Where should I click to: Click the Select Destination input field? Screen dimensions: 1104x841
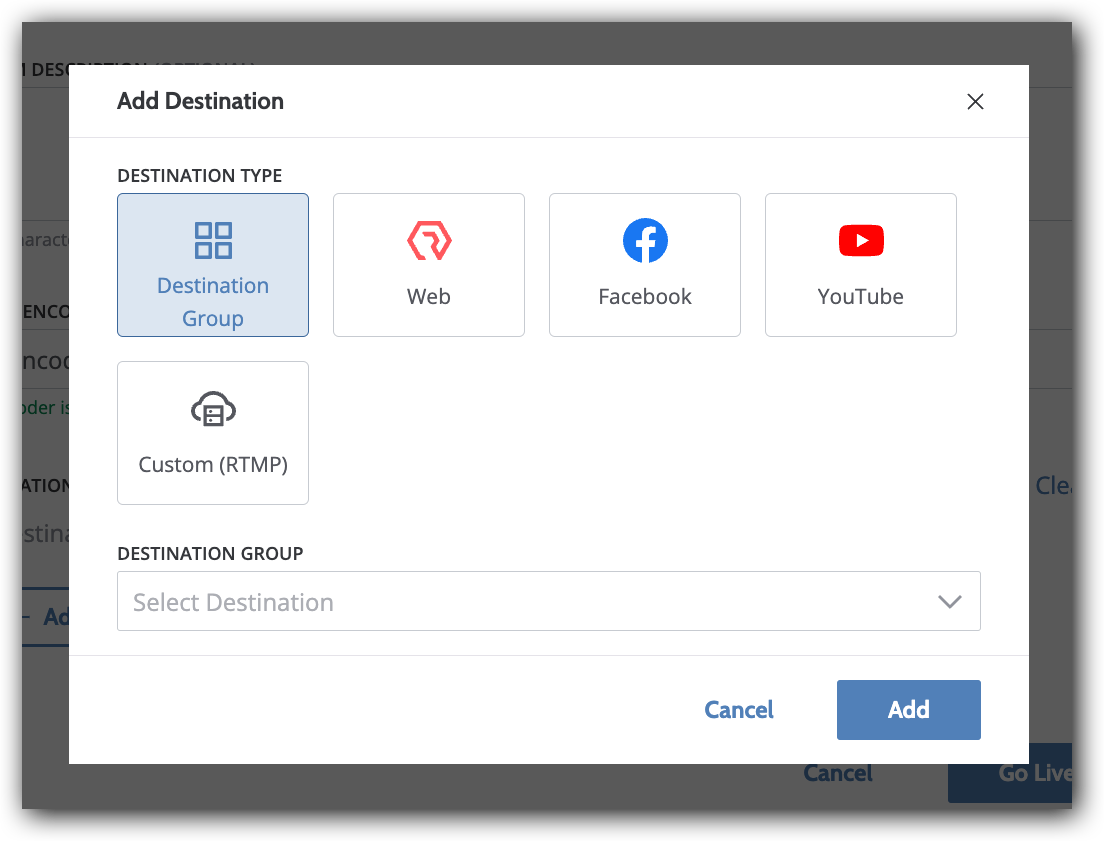500,601
